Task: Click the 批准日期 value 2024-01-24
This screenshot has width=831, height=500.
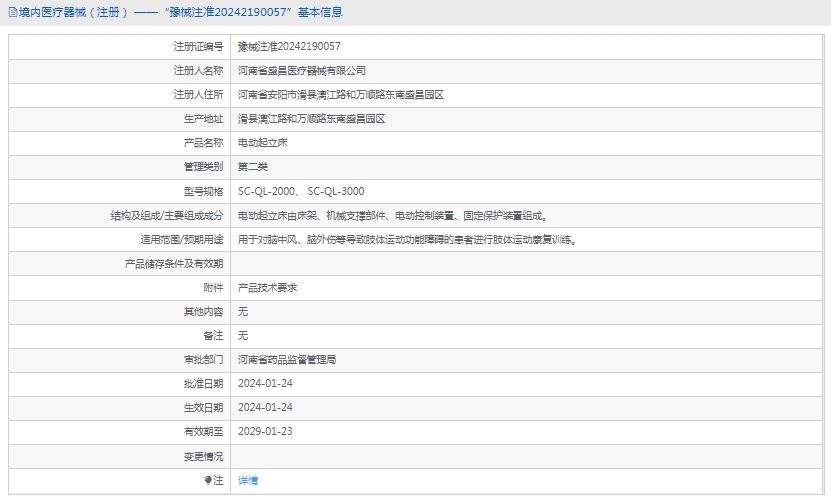Action: (x=265, y=384)
